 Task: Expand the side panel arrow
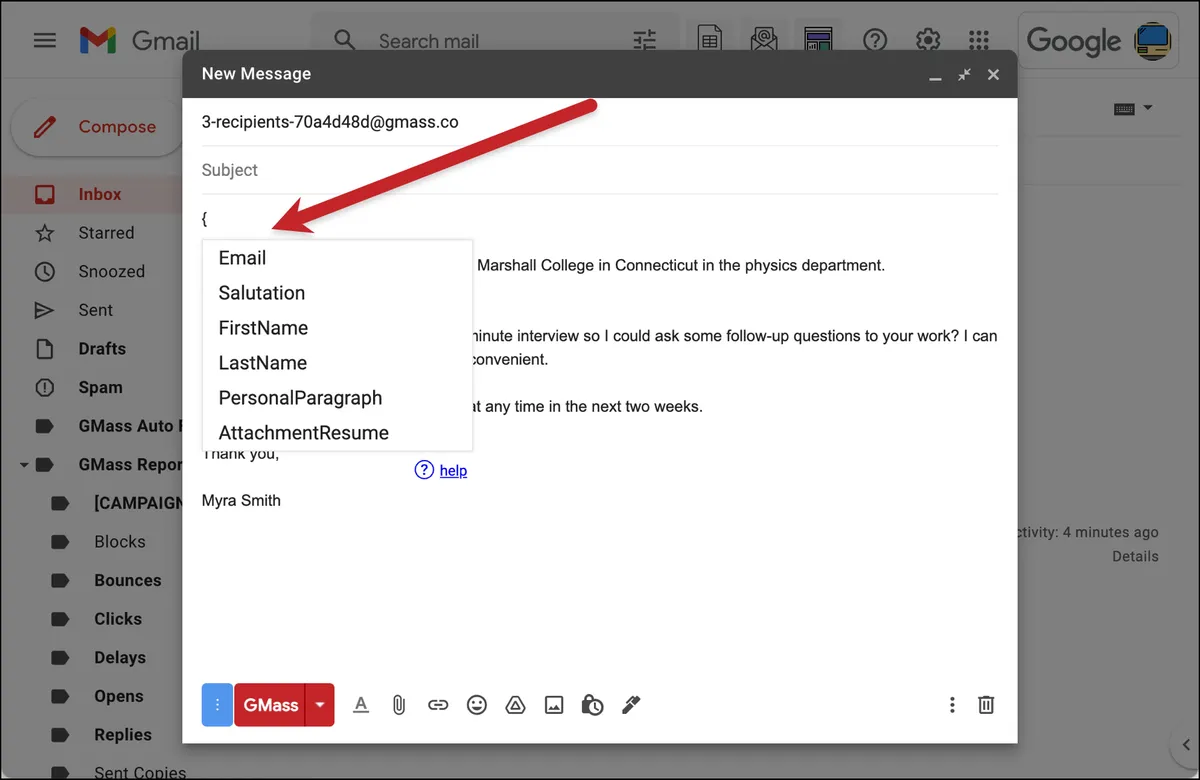pos(1185,745)
